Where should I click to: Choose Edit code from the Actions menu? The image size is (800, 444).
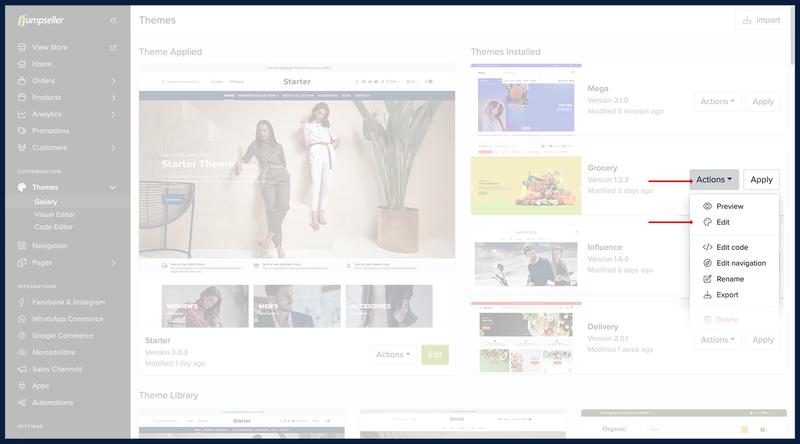(x=734, y=247)
